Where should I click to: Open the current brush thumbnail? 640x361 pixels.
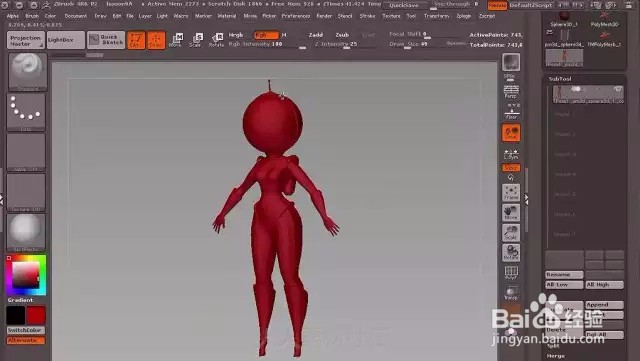[x=27, y=72]
